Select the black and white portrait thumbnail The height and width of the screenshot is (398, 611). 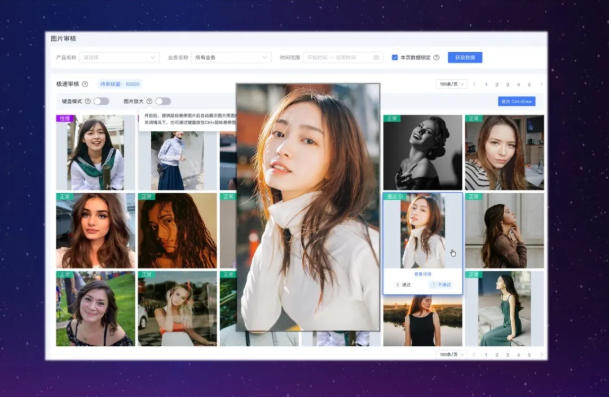coord(423,152)
